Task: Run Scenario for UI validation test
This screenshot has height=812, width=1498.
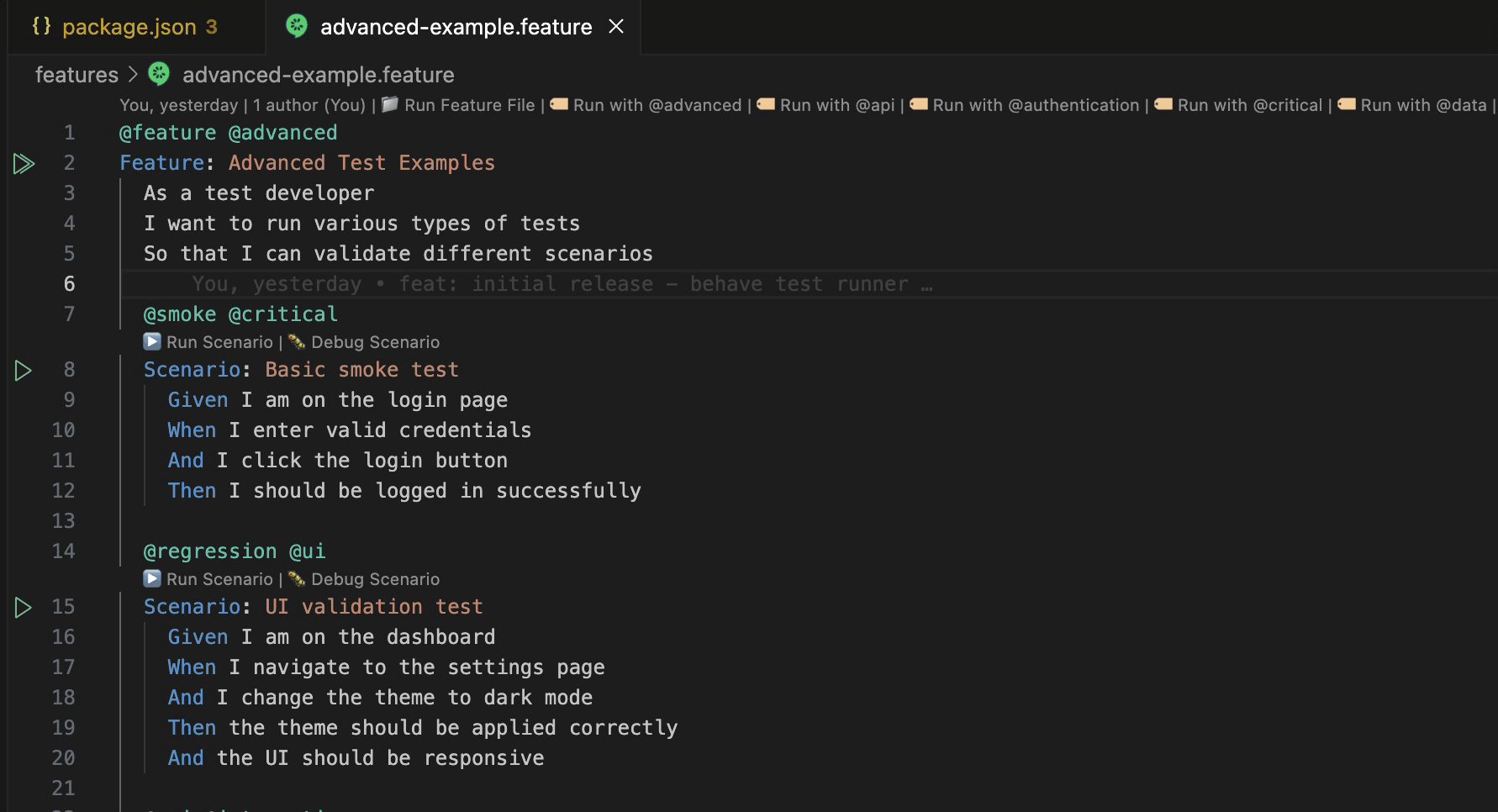Action: coord(219,579)
